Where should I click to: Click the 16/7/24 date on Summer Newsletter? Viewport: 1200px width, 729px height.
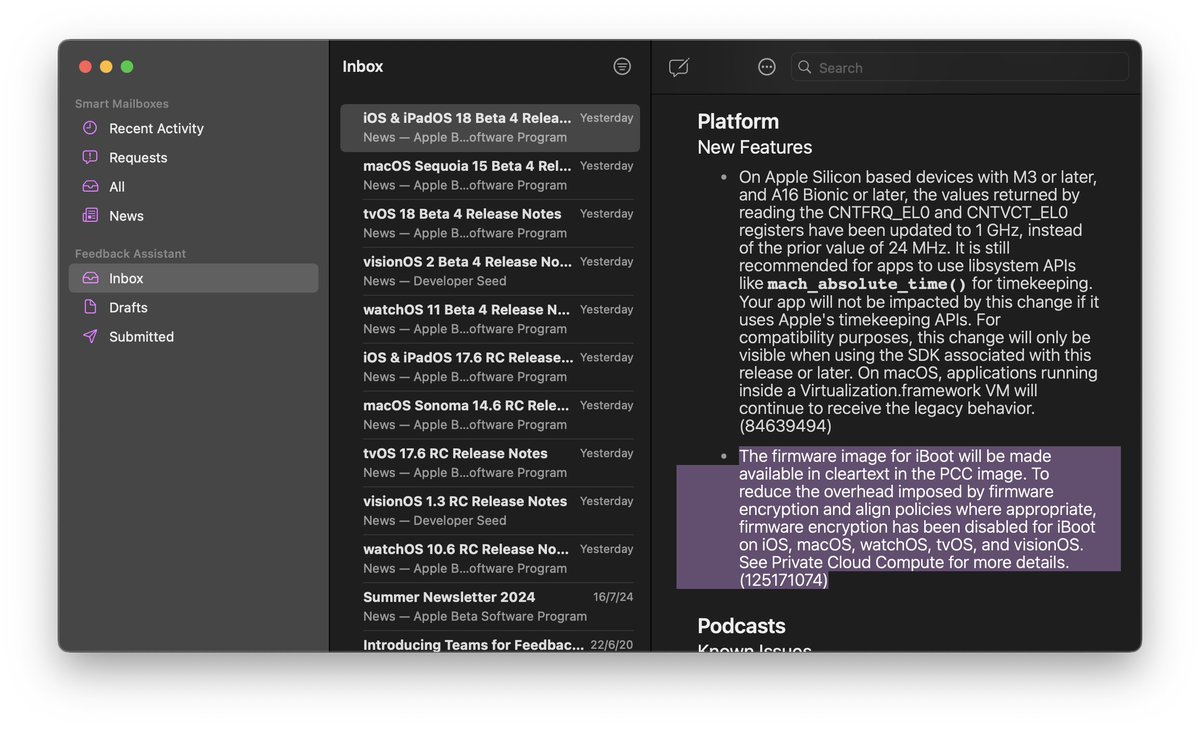613,597
